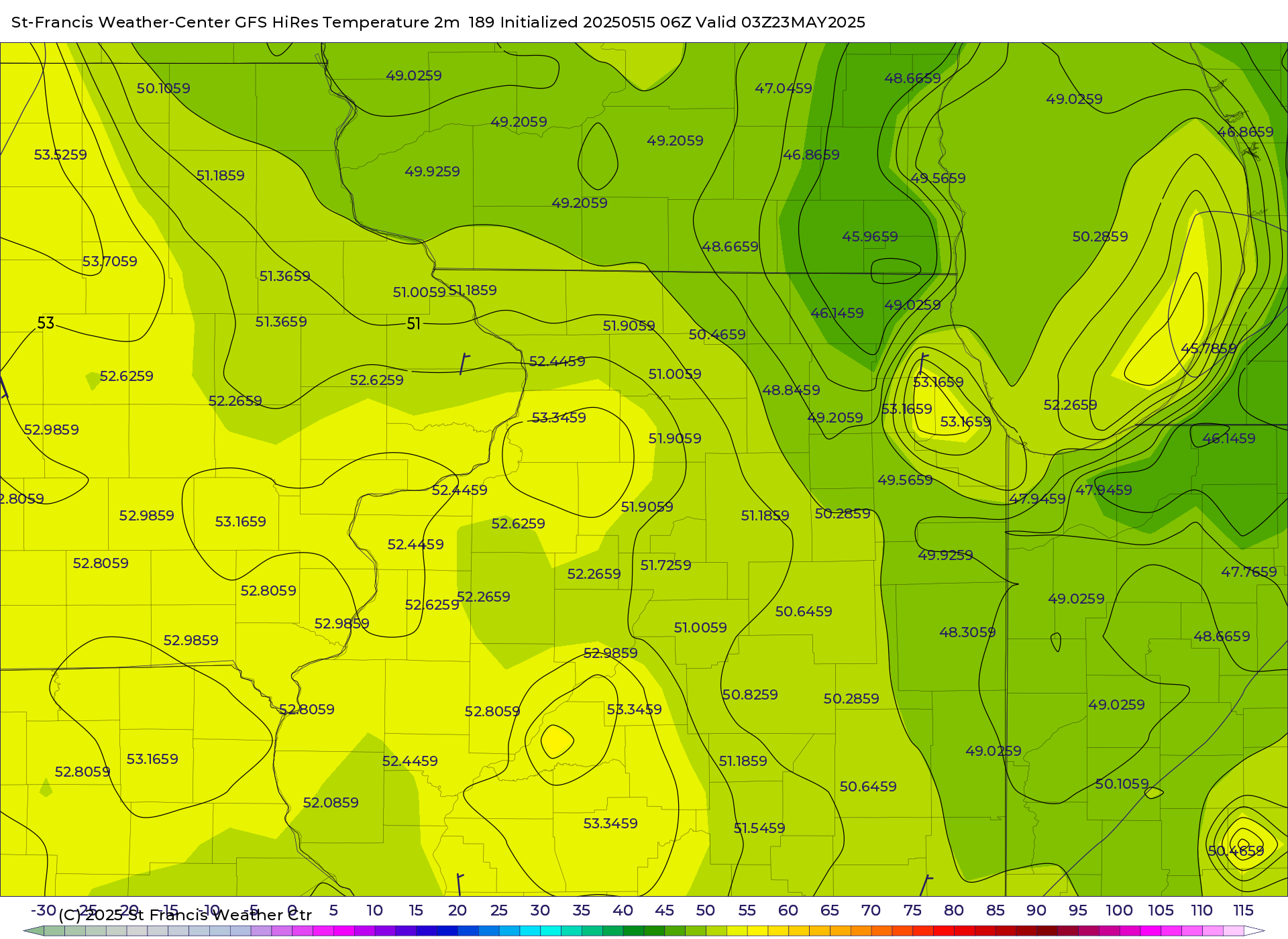Click the value 49.9259 above 49.2059 labels

click(x=432, y=172)
